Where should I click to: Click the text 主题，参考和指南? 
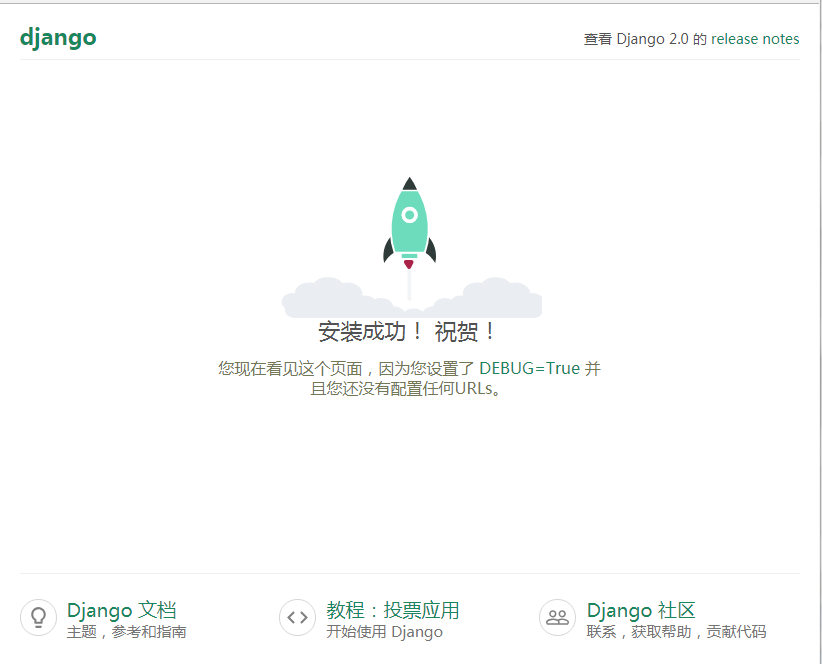[x=127, y=632]
